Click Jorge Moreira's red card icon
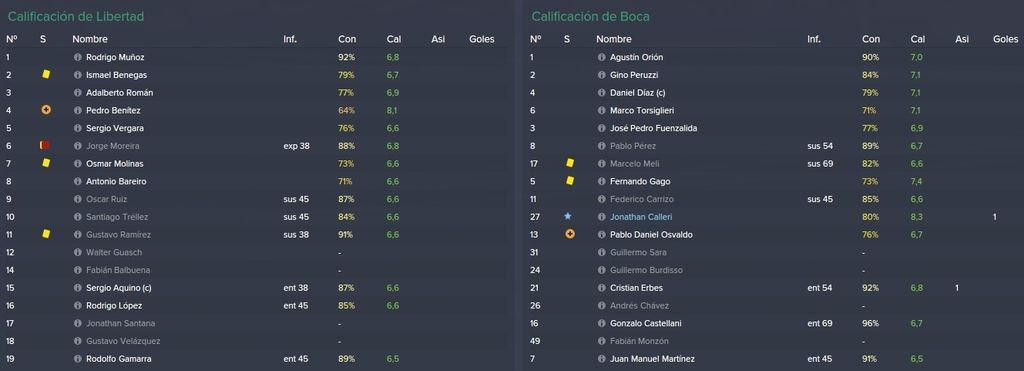Viewport: 1024px width, 371px height. click(45, 146)
